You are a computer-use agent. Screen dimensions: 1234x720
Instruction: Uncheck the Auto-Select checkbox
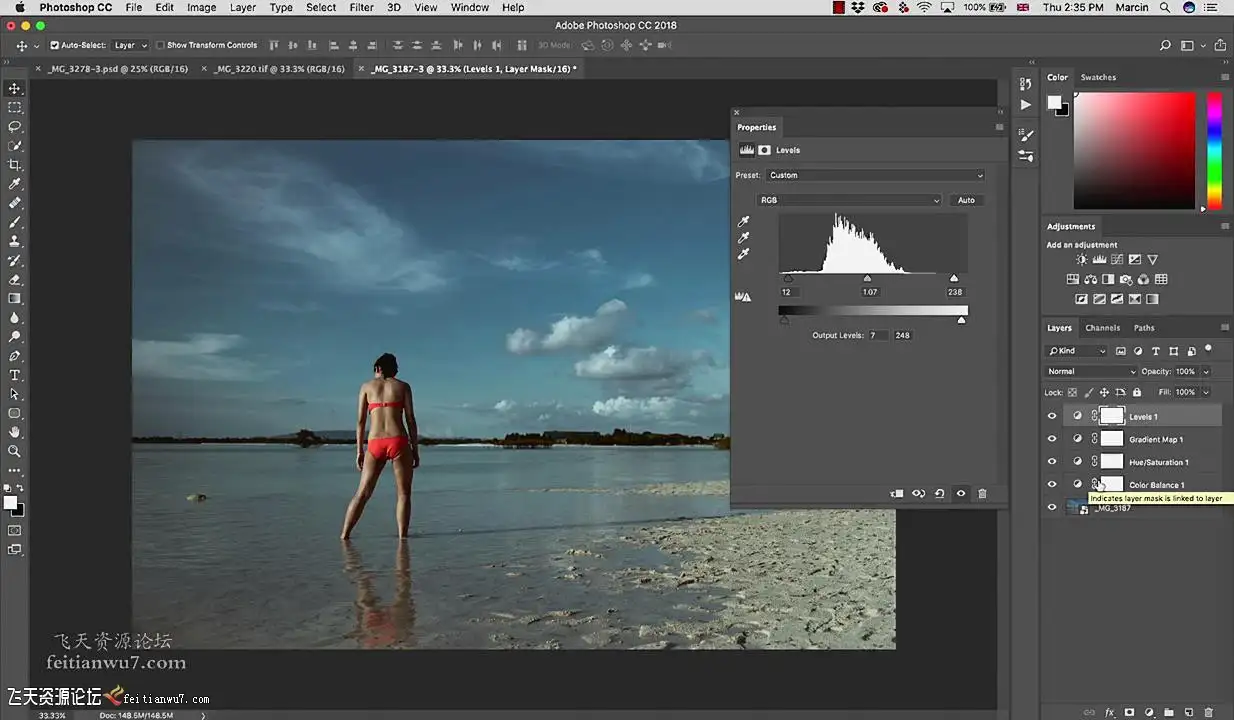(x=55, y=45)
